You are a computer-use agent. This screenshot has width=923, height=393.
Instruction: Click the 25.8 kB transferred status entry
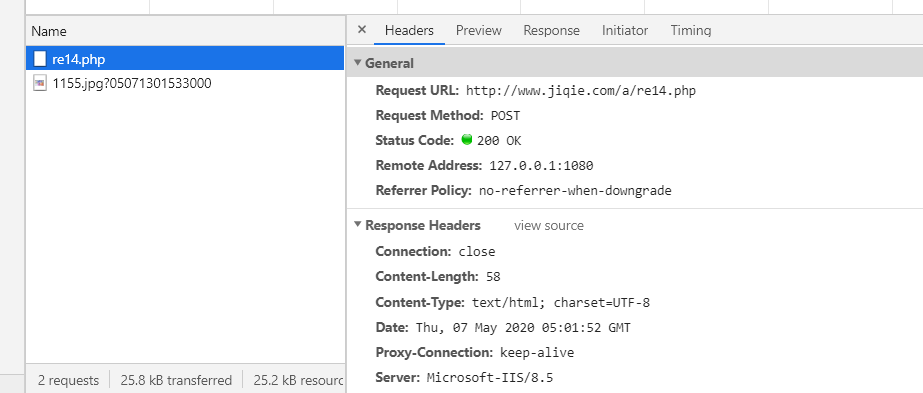point(176,381)
